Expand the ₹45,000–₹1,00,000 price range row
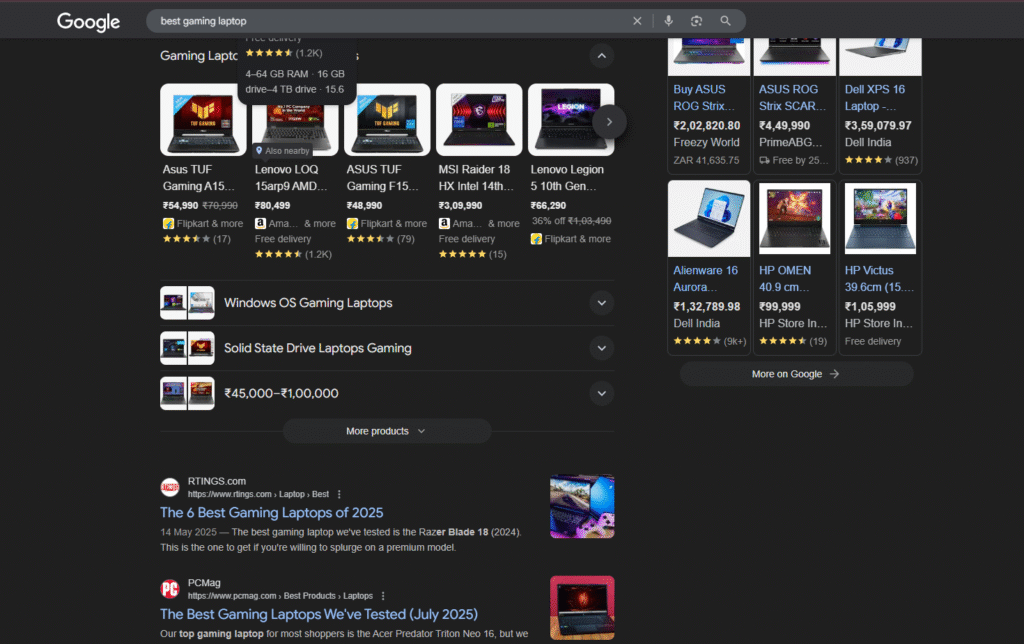Image resolution: width=1024 pixels, height=644 pixels. [x=387, y=393]
